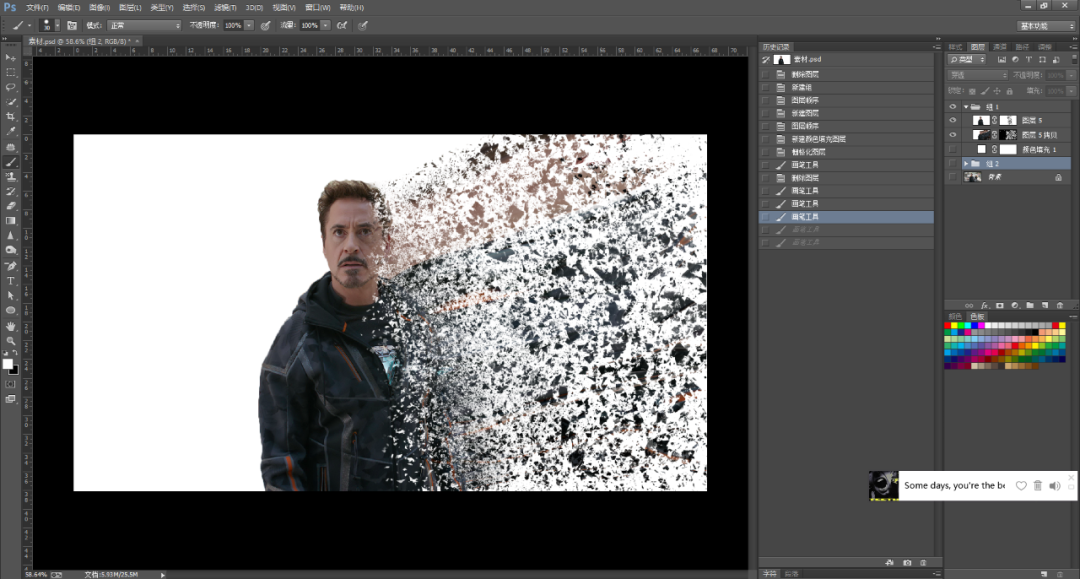Viewport: 1080px width, 579px height.
Task: Open the brush panel toggle icon
Action: point(72,25)
